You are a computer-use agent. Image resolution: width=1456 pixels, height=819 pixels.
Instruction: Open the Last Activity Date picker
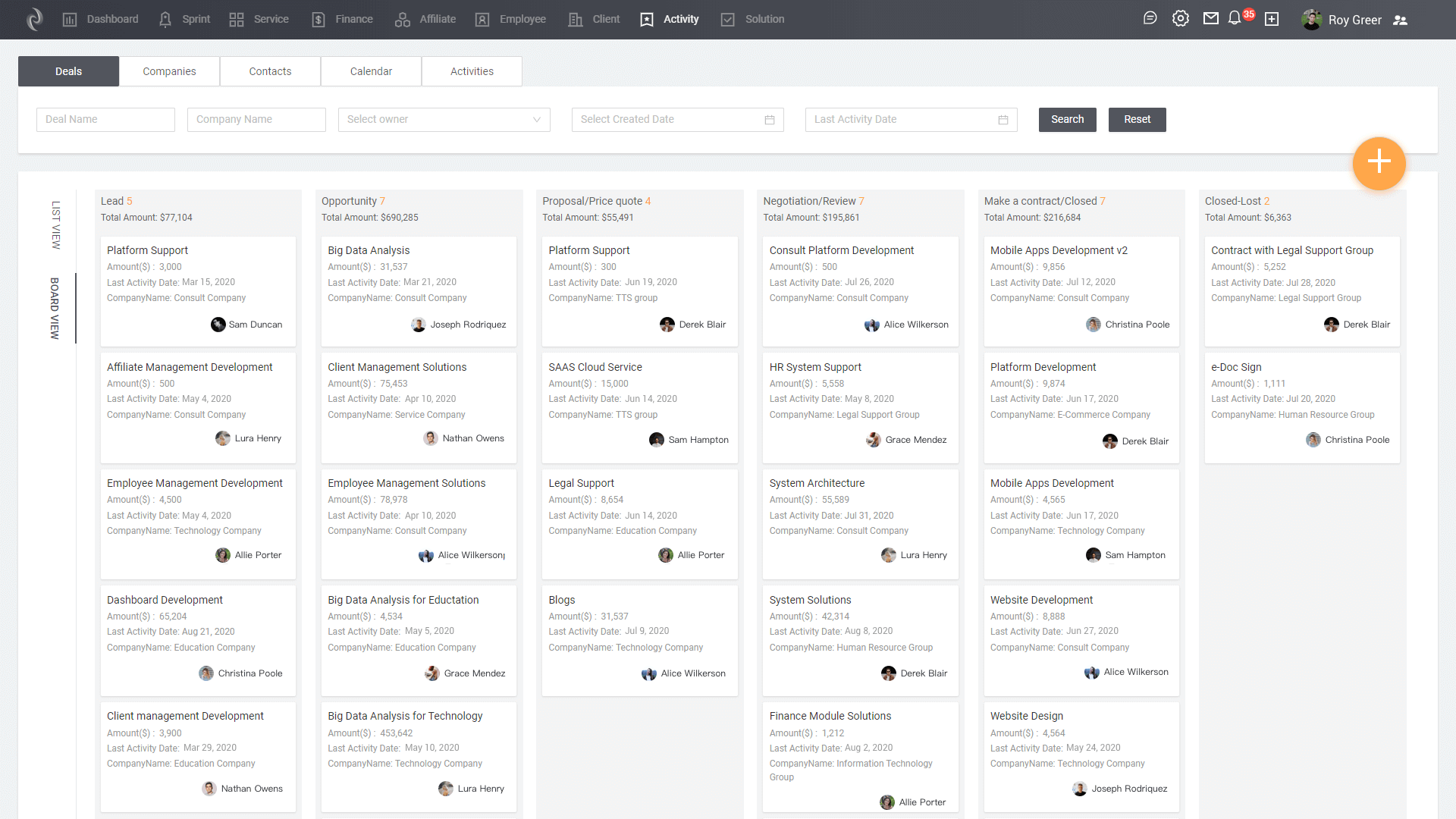pyautogui.click(x=902, y=120)
